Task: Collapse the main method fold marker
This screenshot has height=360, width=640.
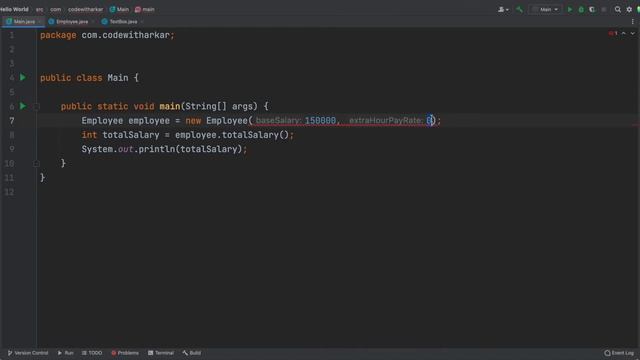Action: click(x=36, y=107)
